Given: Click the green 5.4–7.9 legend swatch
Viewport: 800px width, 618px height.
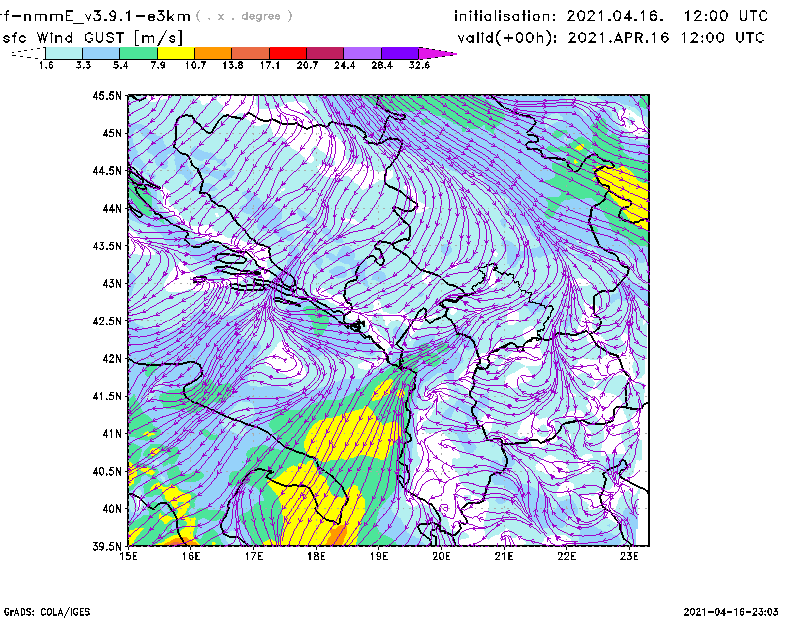Looking at the screenshot, I should coord(138,53).
